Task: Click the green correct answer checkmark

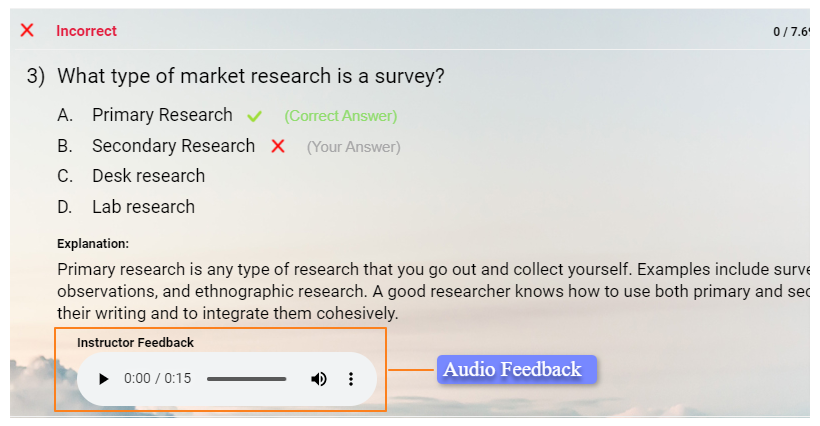Action: (254, 116)
